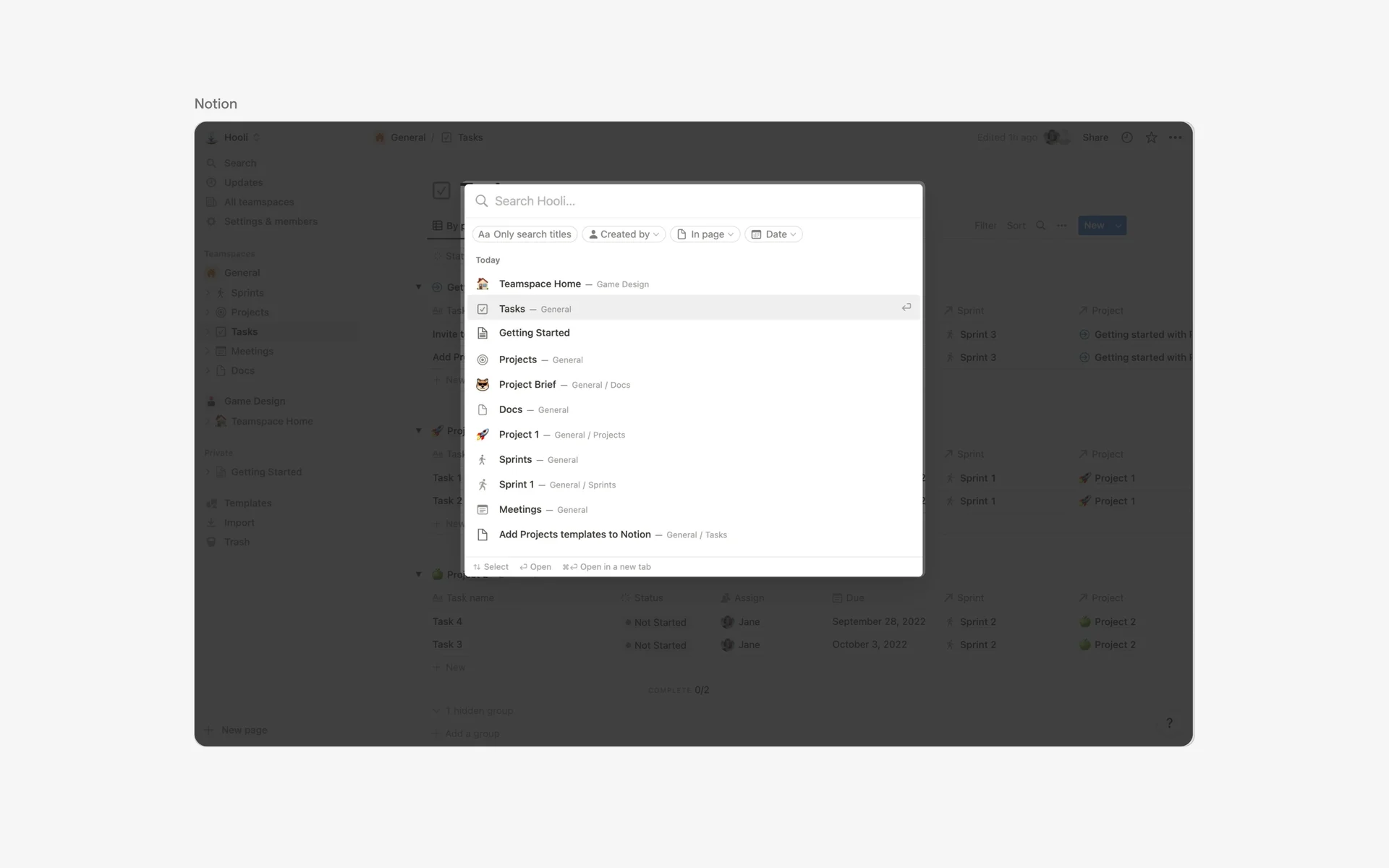
Task: Open the Created by filter dropdown
Action: click(624, 234)
